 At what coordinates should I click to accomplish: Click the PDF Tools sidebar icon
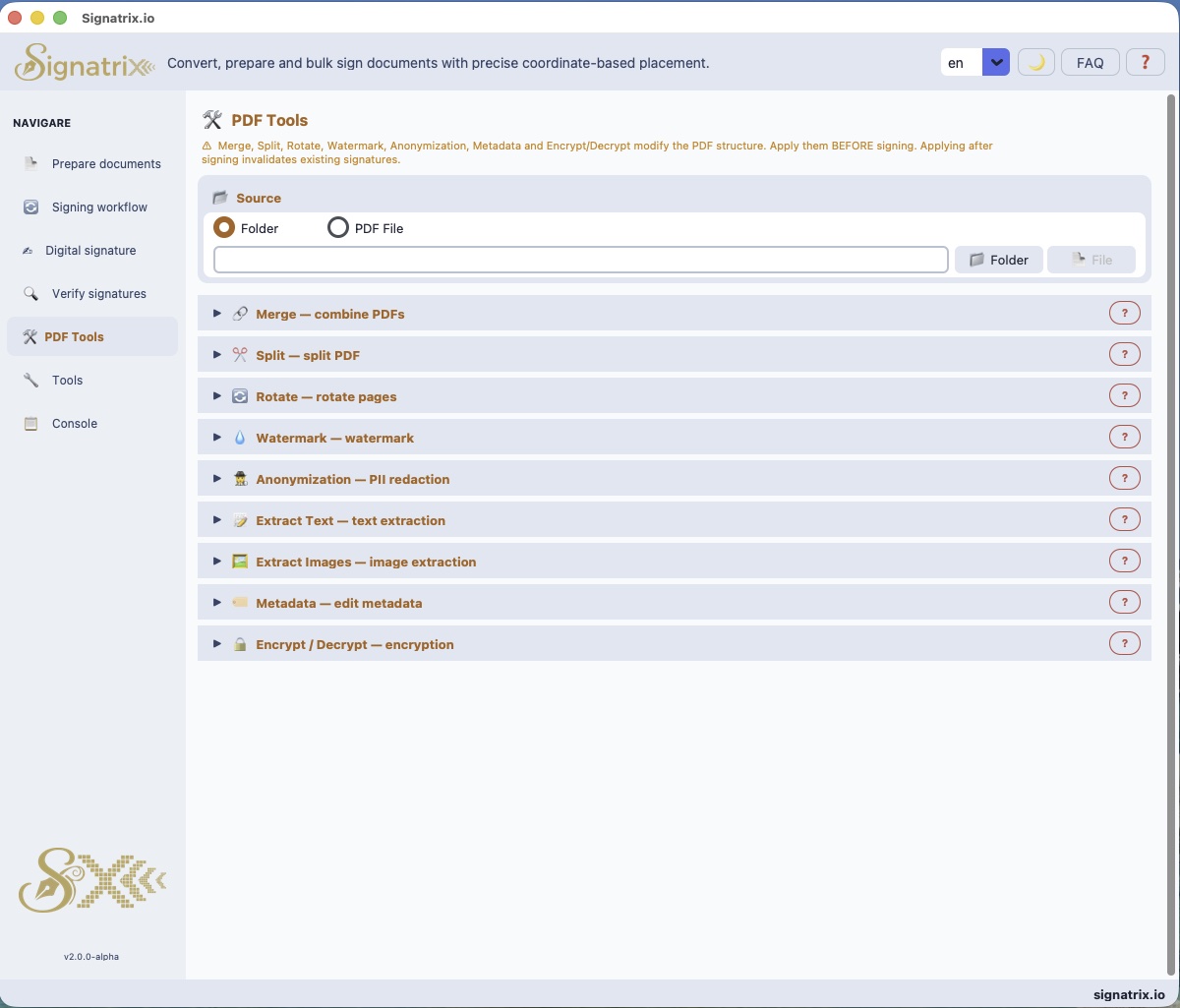click(x=30, y=336)
